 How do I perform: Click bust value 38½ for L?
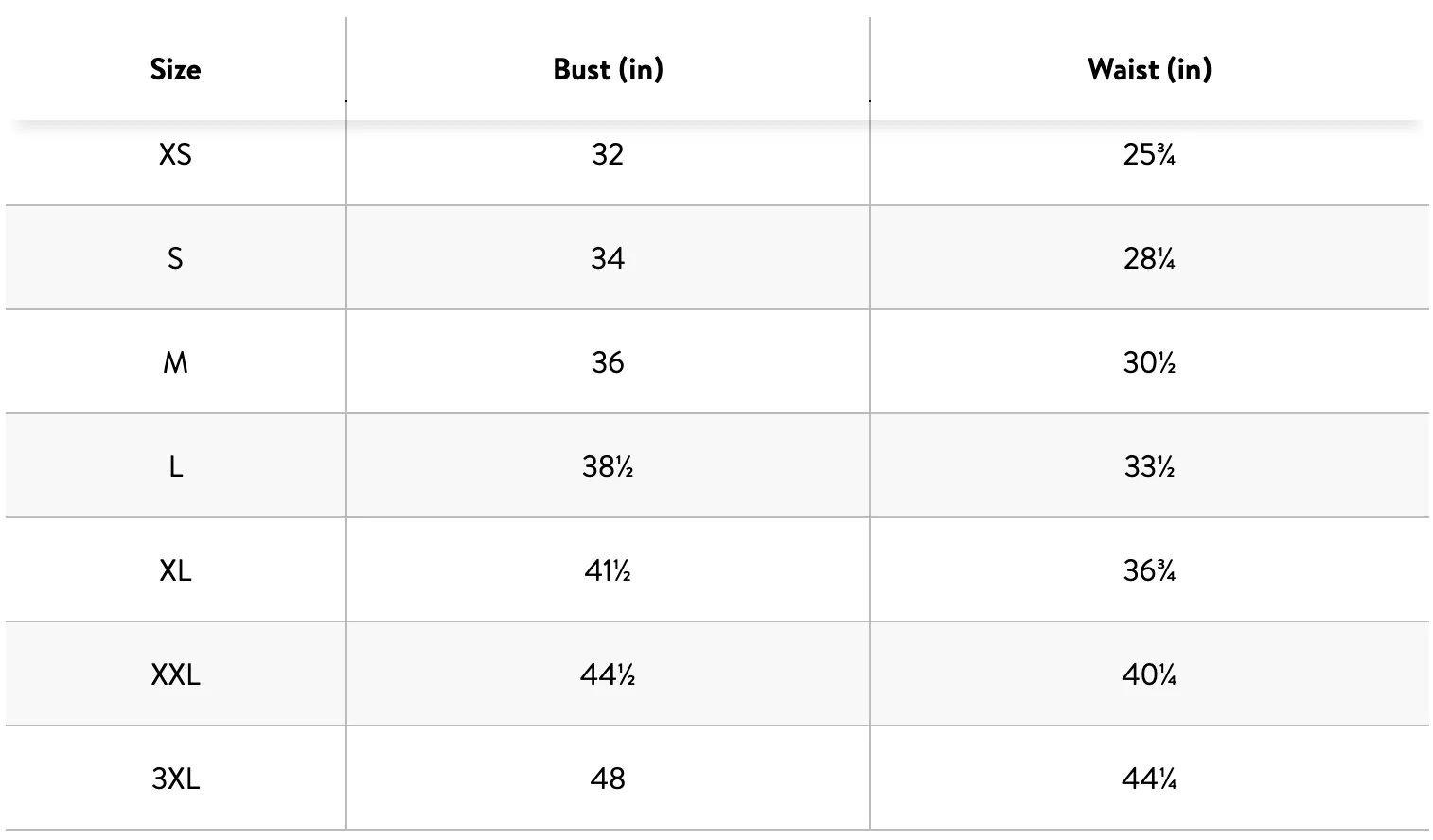pos(608,466)
